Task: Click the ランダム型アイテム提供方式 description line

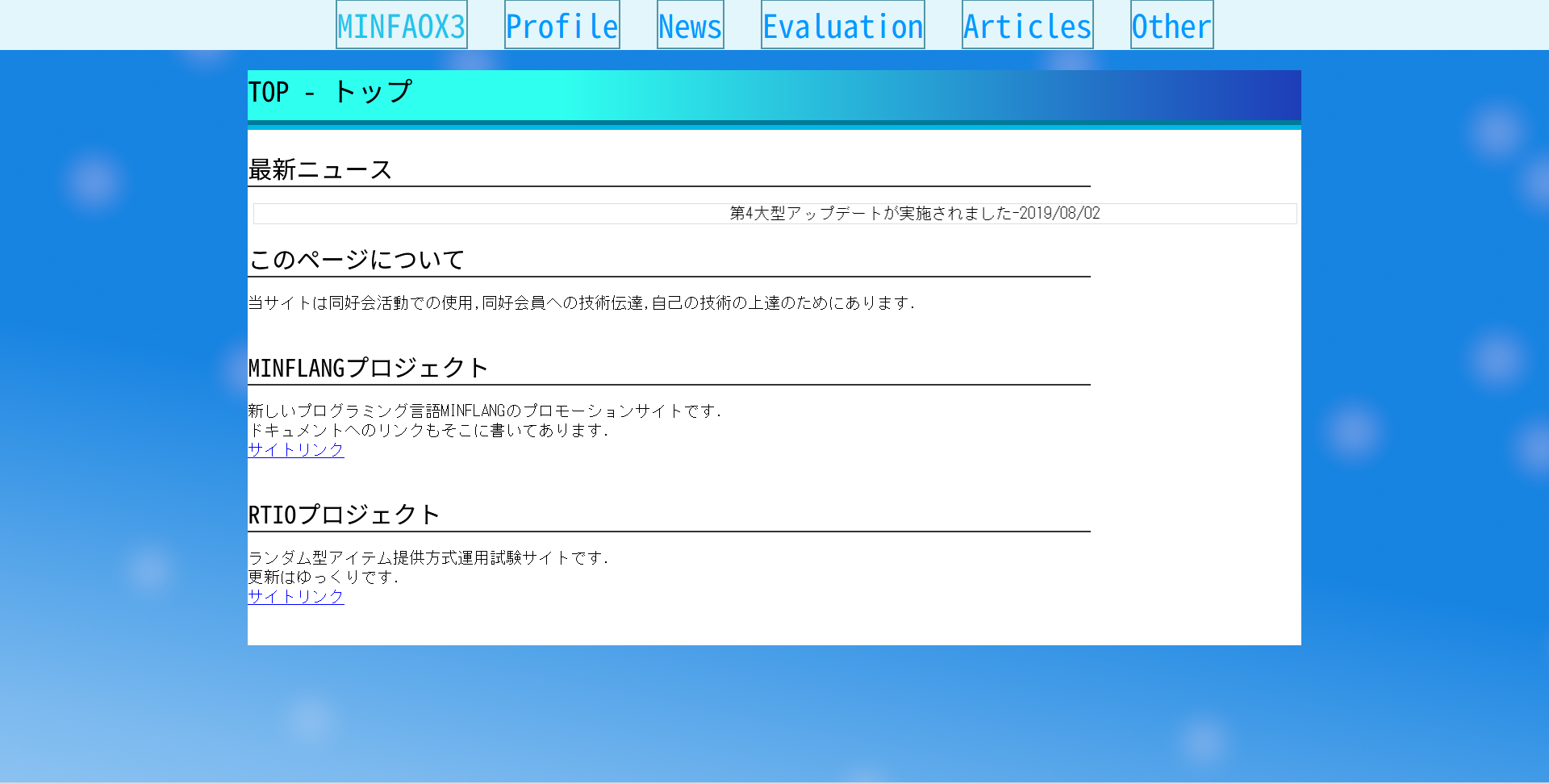Action: pyautogui.click(x=428, y=558)
